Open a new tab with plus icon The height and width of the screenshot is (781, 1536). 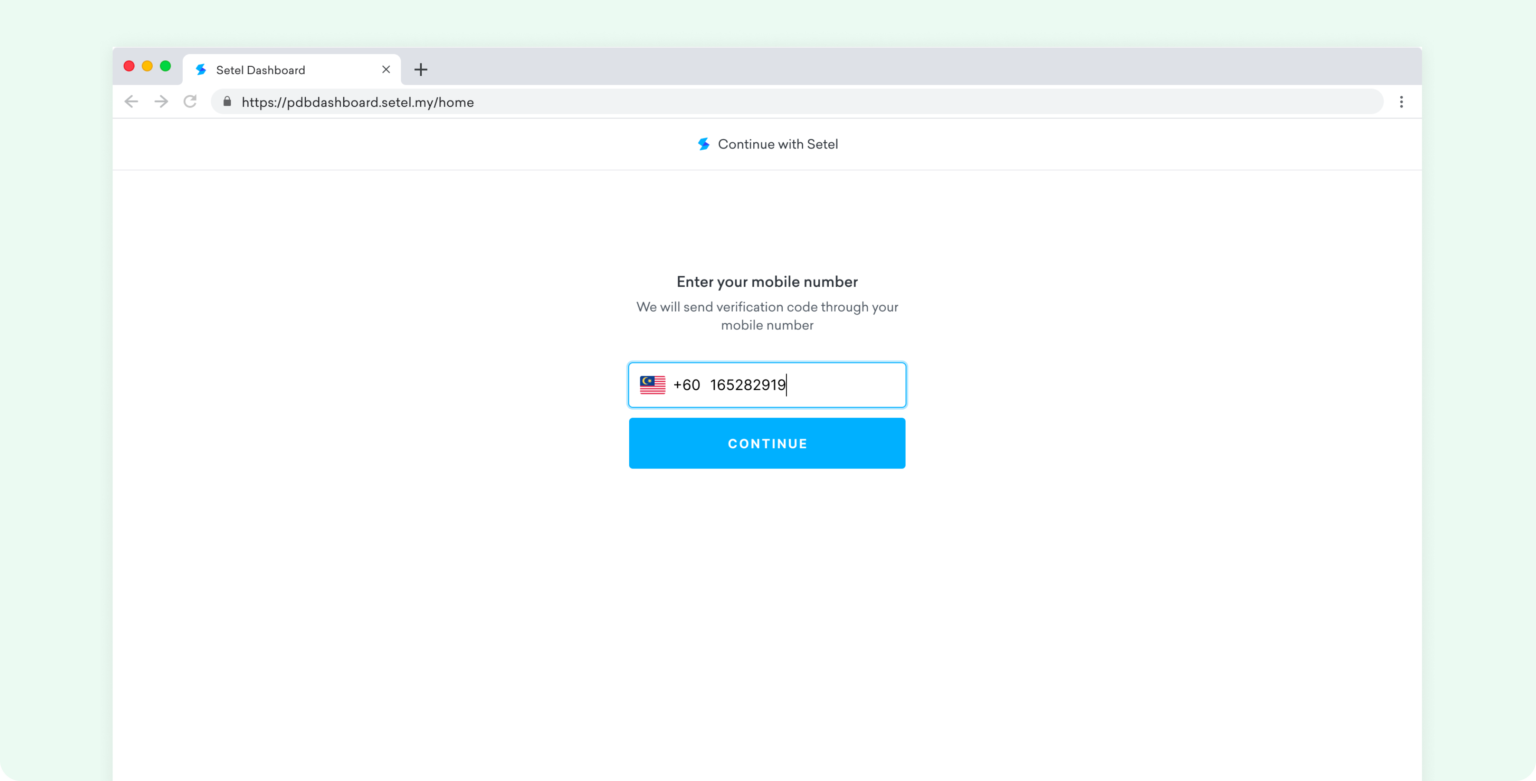[421, 70]
